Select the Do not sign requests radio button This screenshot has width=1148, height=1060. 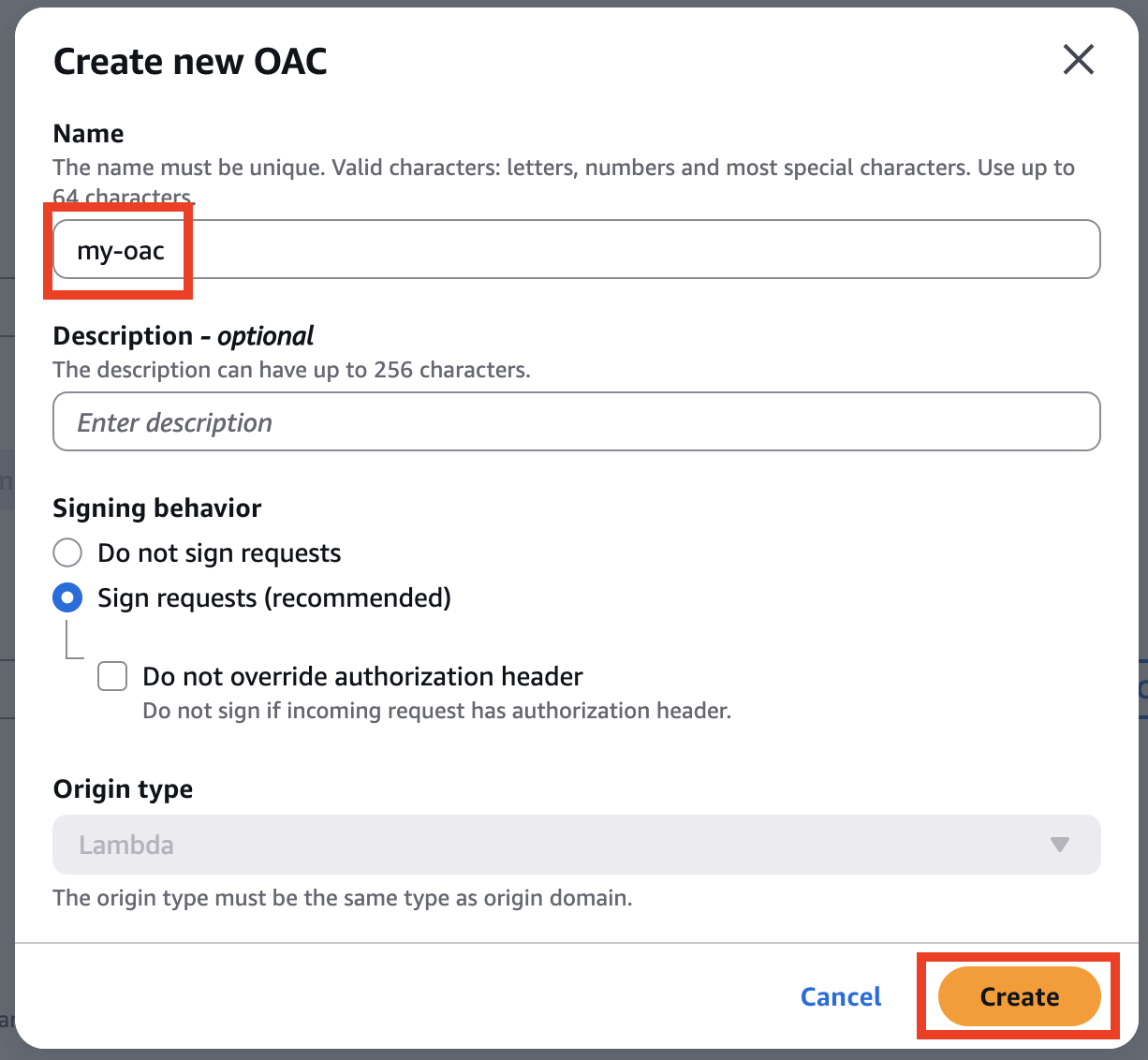[x=67, y=553]
